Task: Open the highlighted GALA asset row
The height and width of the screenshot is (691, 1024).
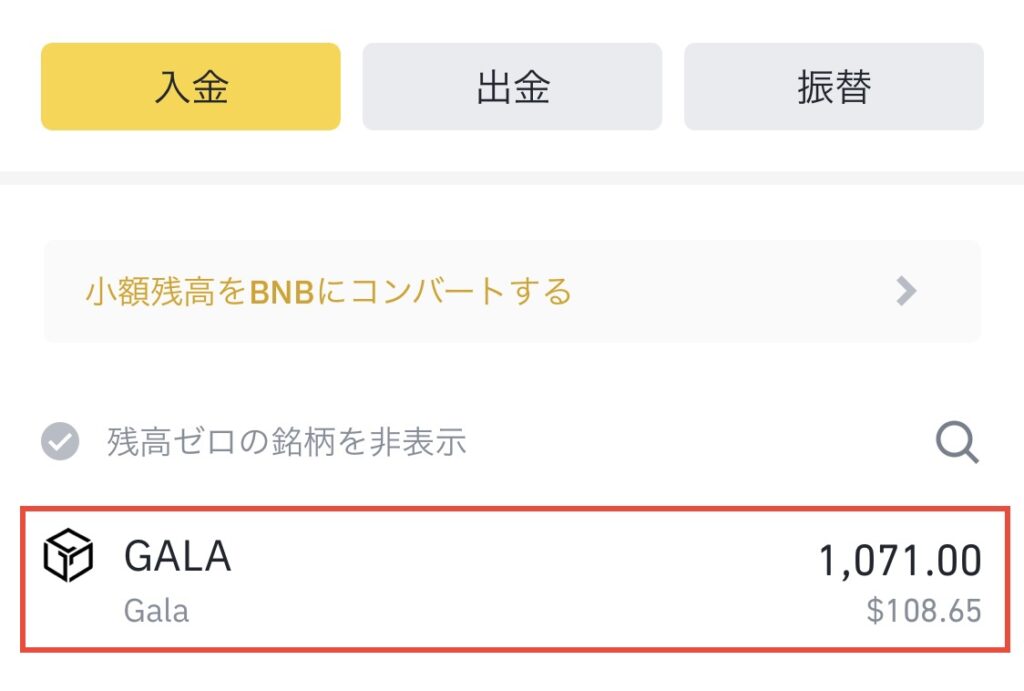Action: (x=515, y=579)
